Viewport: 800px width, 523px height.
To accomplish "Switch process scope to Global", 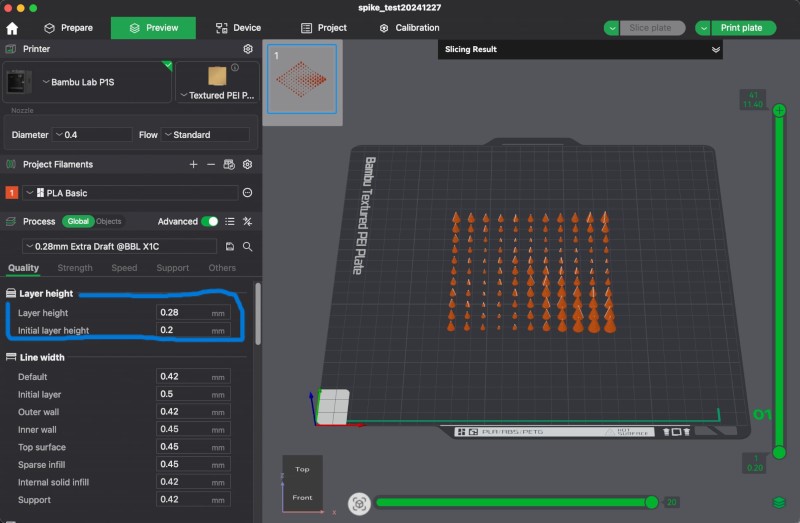I will [78, 221].
